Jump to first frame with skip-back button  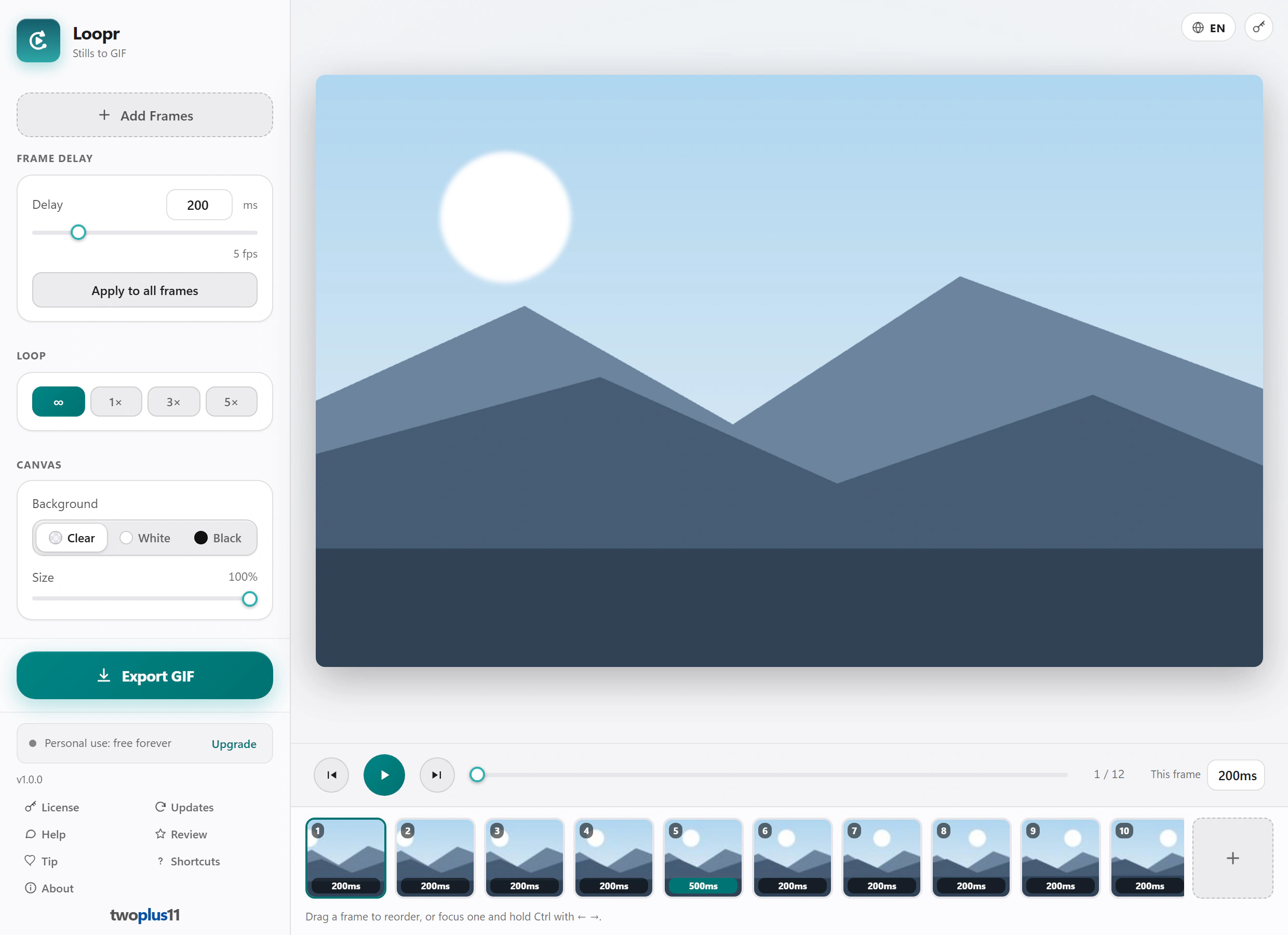331,775
